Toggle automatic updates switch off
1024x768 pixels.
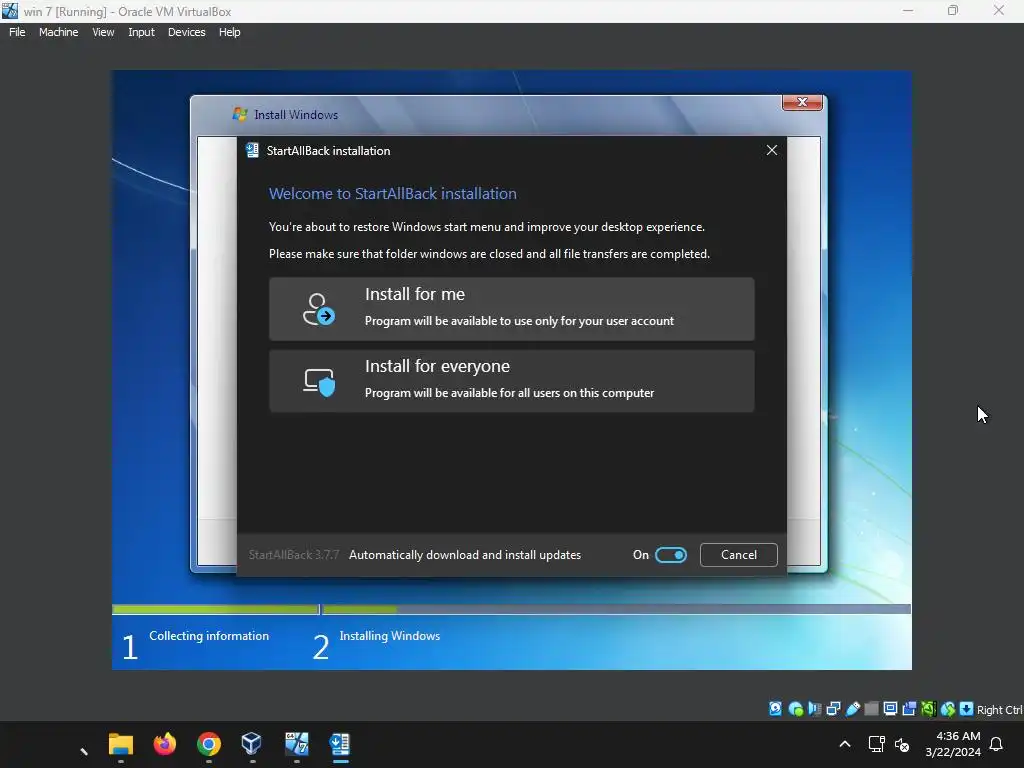[x=671, y=554]
